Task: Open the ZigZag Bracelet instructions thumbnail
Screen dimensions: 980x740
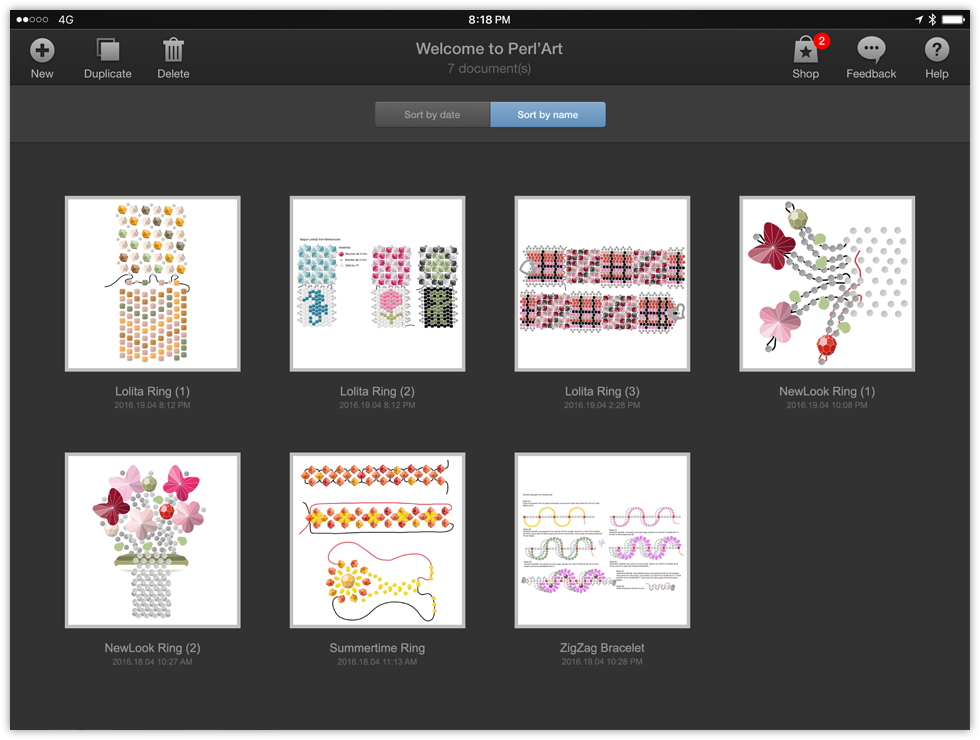Action: click(x=602, y=540)
